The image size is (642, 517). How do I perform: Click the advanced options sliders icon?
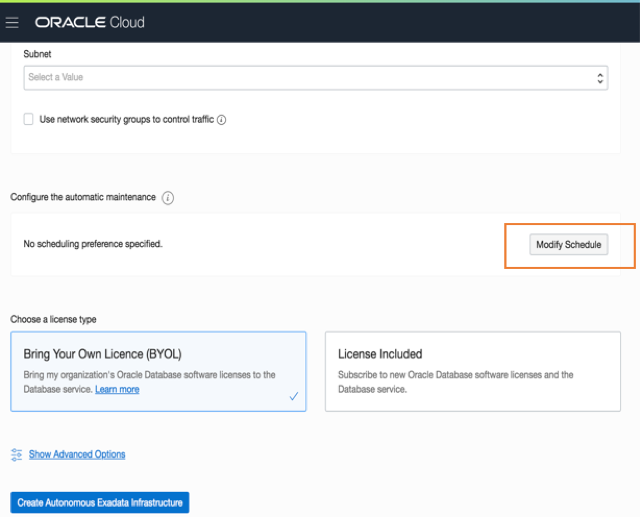click(x=16, y=455)
